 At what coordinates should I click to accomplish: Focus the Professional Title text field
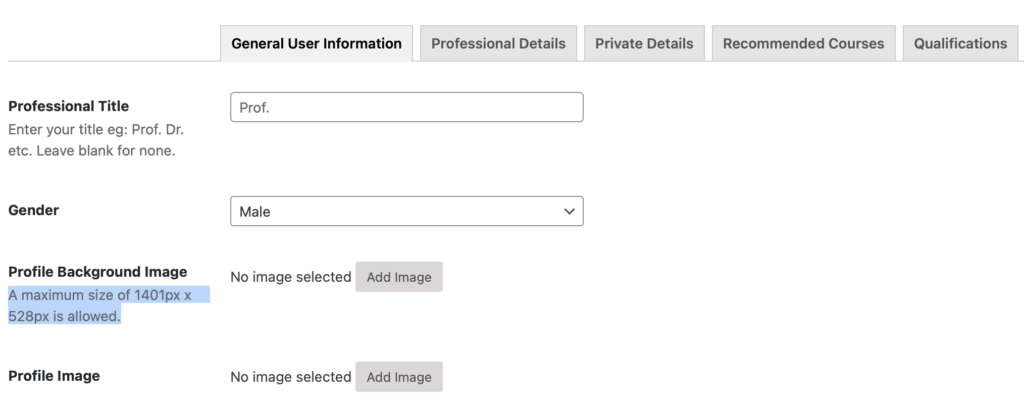coord(406,107)
